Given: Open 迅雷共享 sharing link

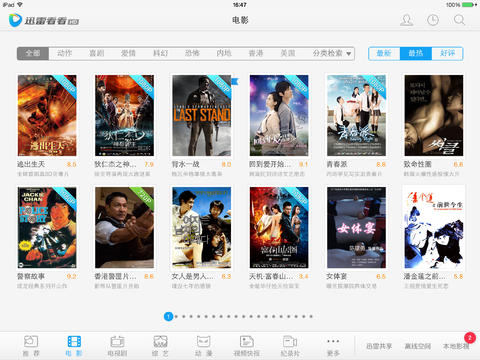Looking at the screenshot, I should tap(379, 346).
